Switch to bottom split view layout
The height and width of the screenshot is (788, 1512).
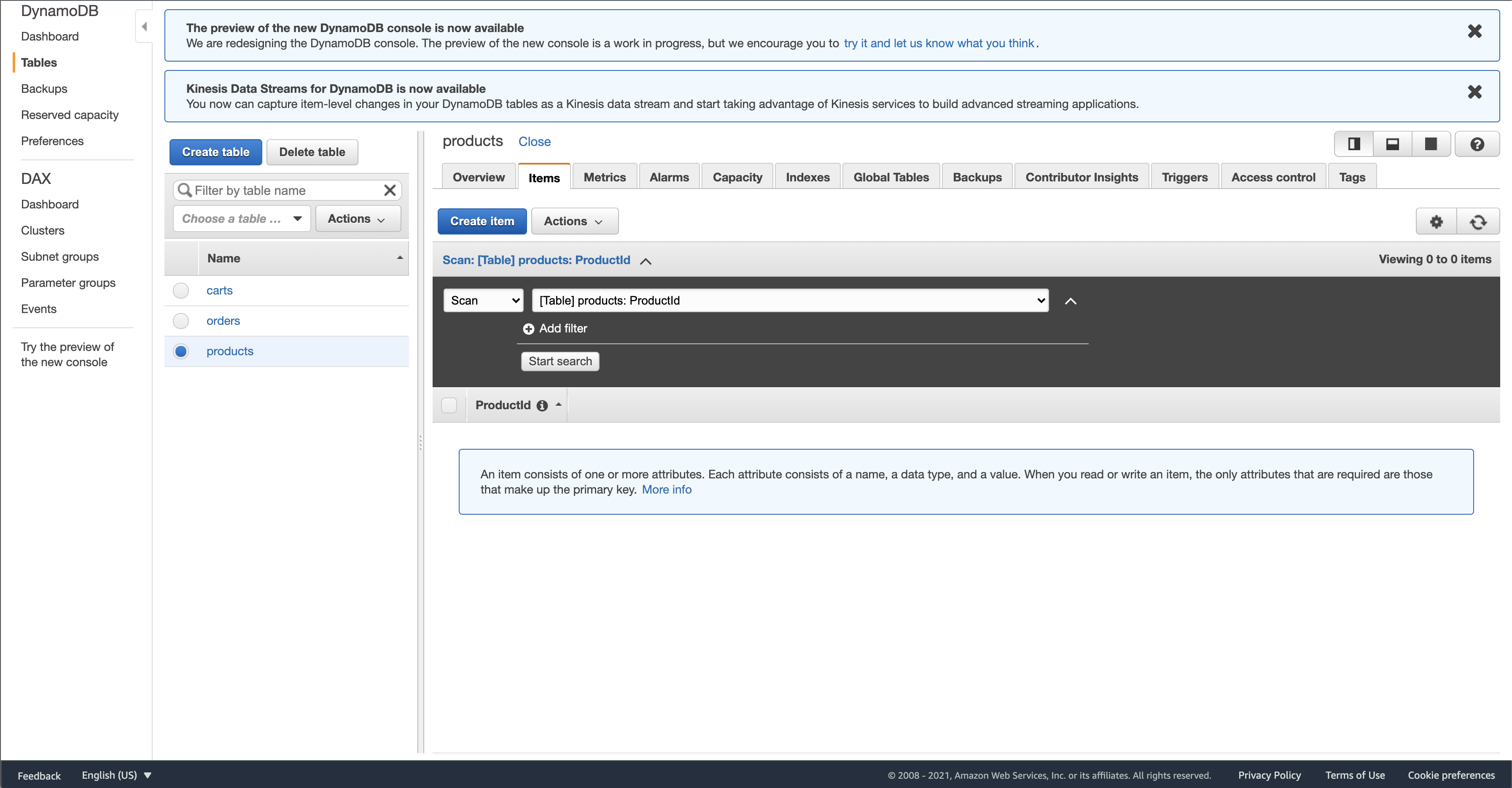pos(1392,144)
